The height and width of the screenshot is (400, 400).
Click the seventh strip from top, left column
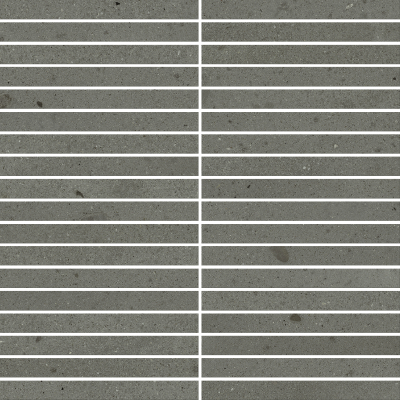[x=99, y=144]
